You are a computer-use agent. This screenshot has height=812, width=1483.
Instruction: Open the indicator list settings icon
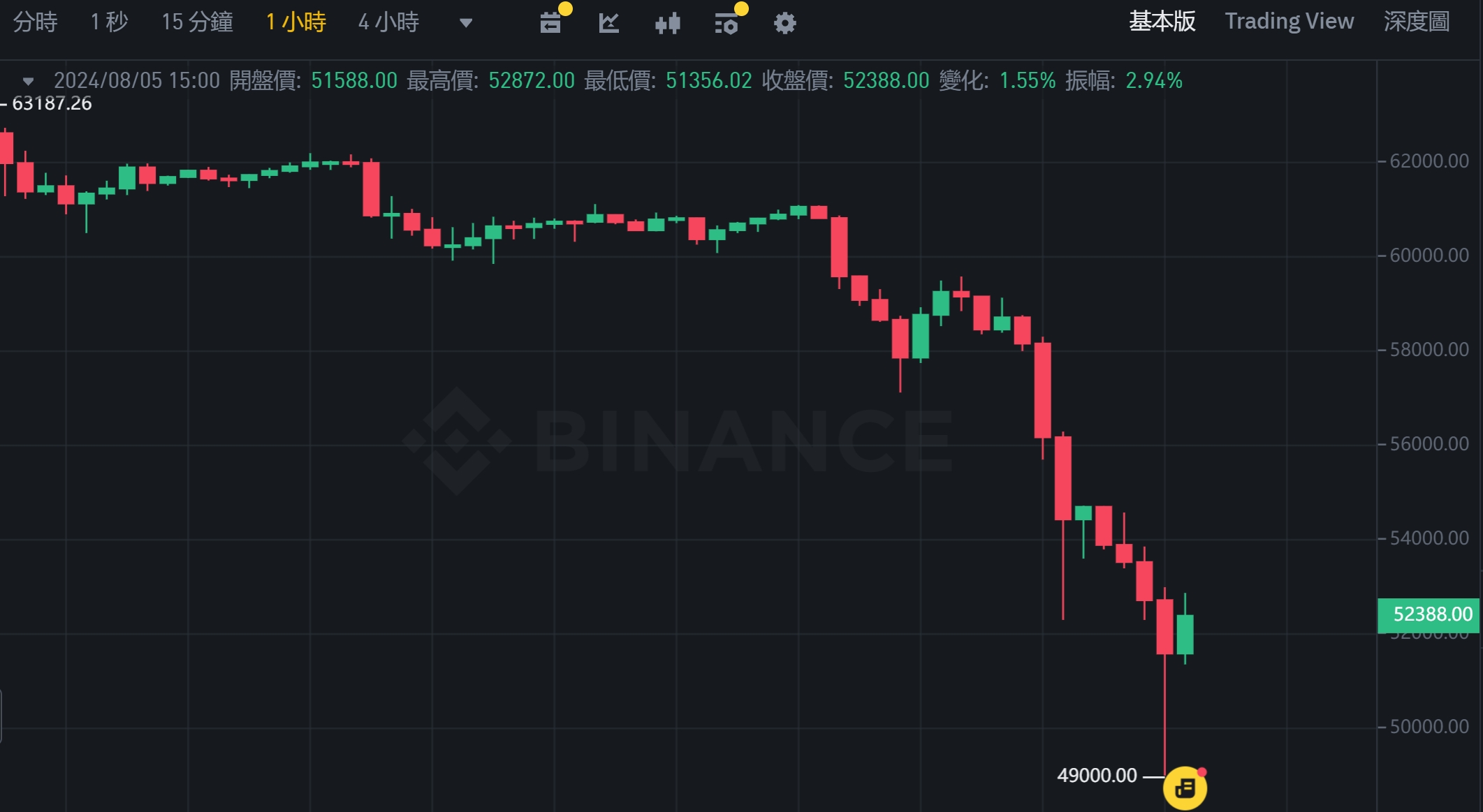[x=726, y=23]
